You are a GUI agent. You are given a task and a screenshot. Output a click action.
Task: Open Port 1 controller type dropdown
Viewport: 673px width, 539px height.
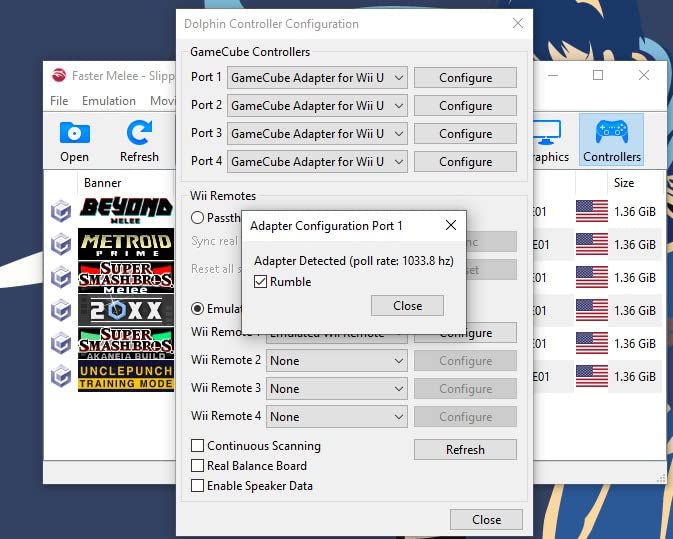point(317,78)
